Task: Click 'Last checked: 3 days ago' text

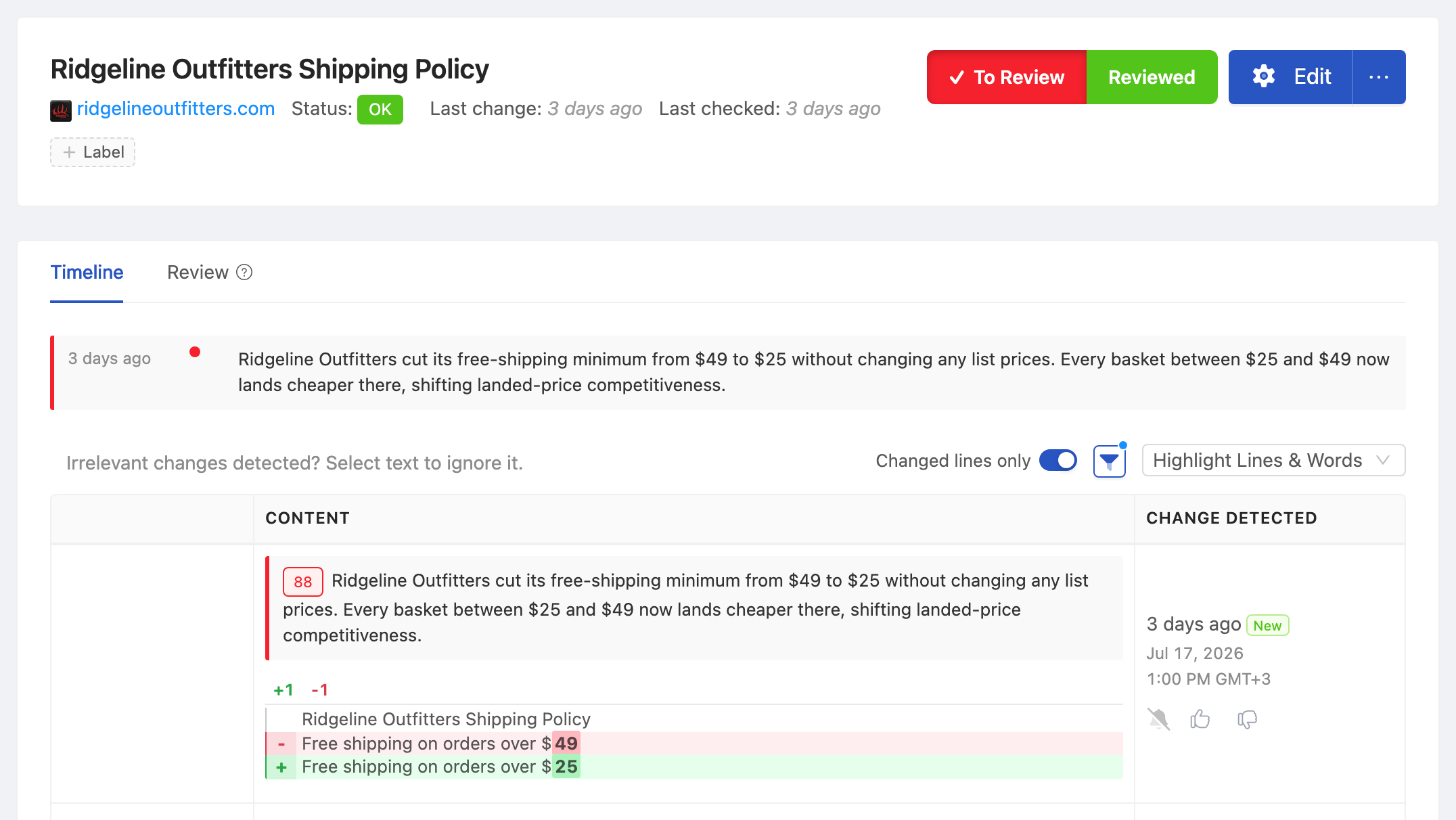Action: [769, 109]
